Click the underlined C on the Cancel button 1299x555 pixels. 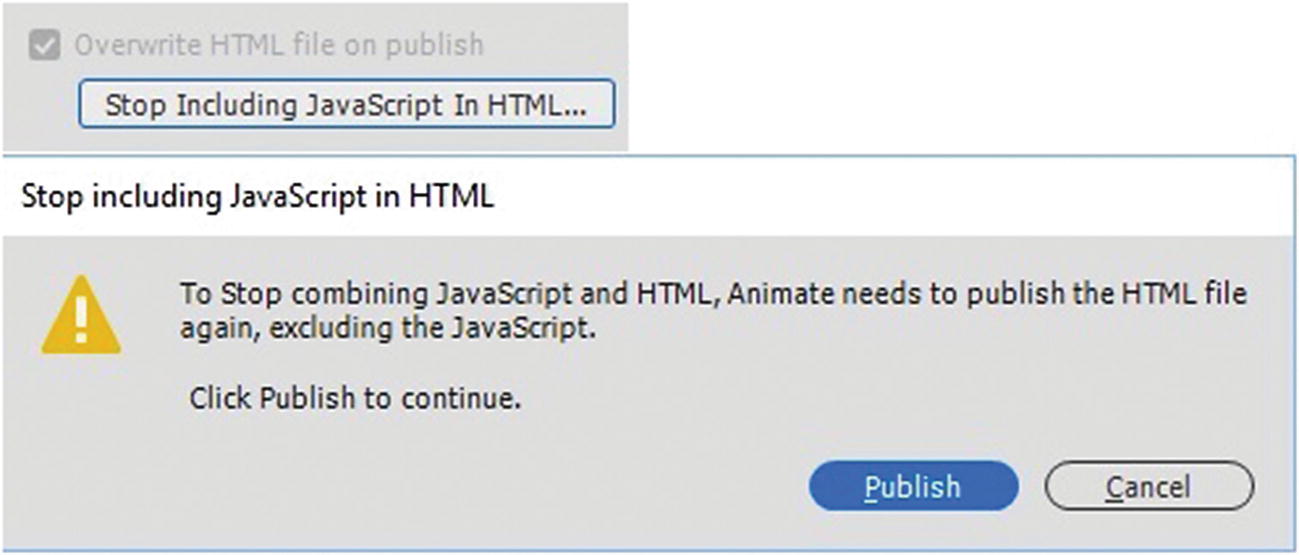tap(1113, 487)
